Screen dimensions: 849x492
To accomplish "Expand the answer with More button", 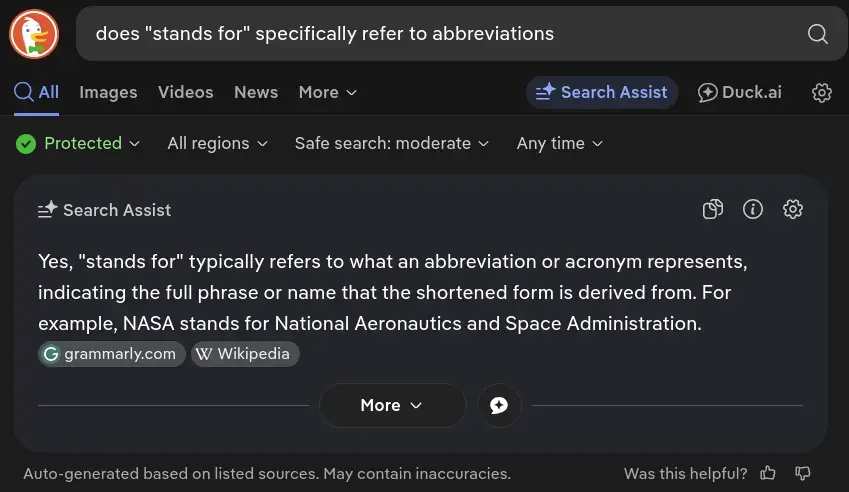I will (392, 405).
